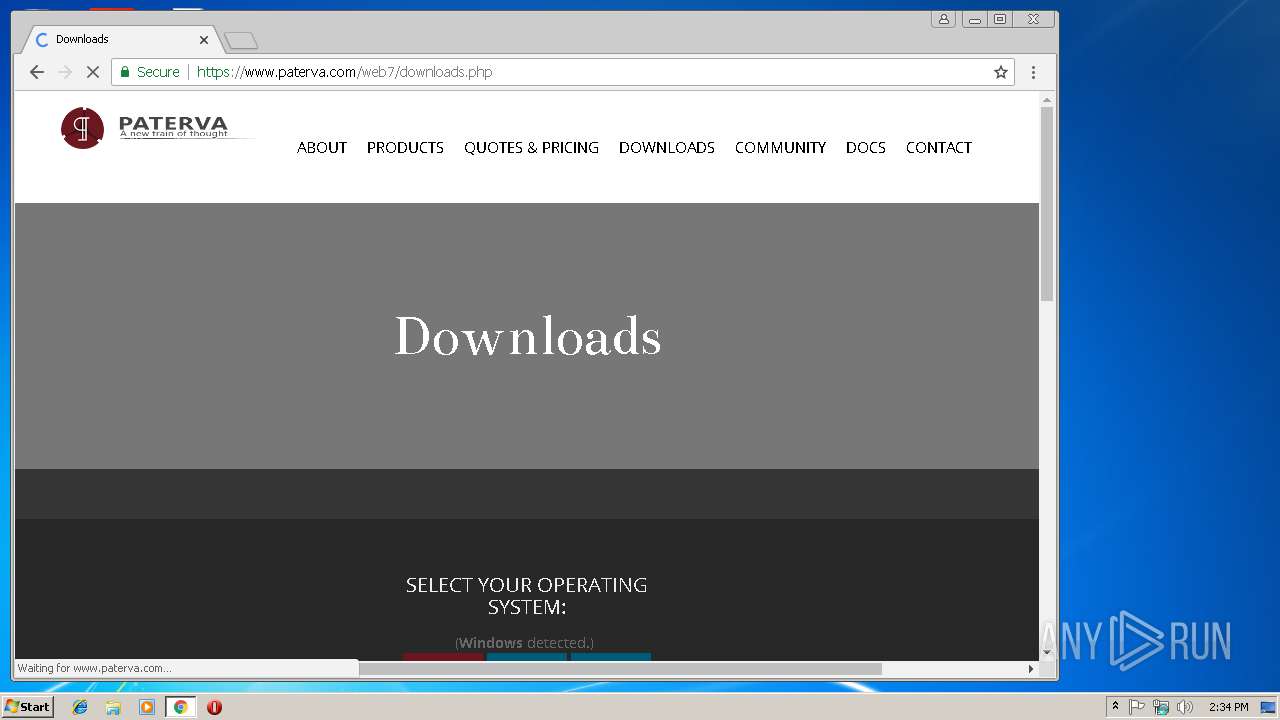Click the volume speaker icon
This screenshot has height=720, width=1280.
[x=1185, y=707]
